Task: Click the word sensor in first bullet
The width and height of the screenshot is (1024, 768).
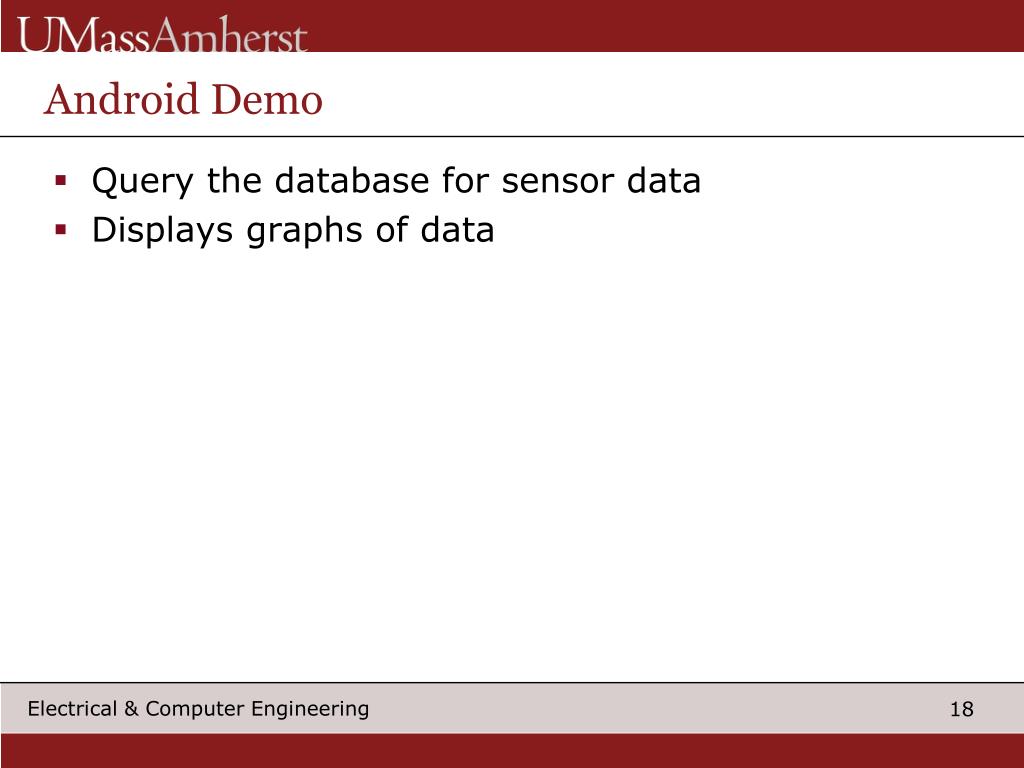Action: (558, 181)
